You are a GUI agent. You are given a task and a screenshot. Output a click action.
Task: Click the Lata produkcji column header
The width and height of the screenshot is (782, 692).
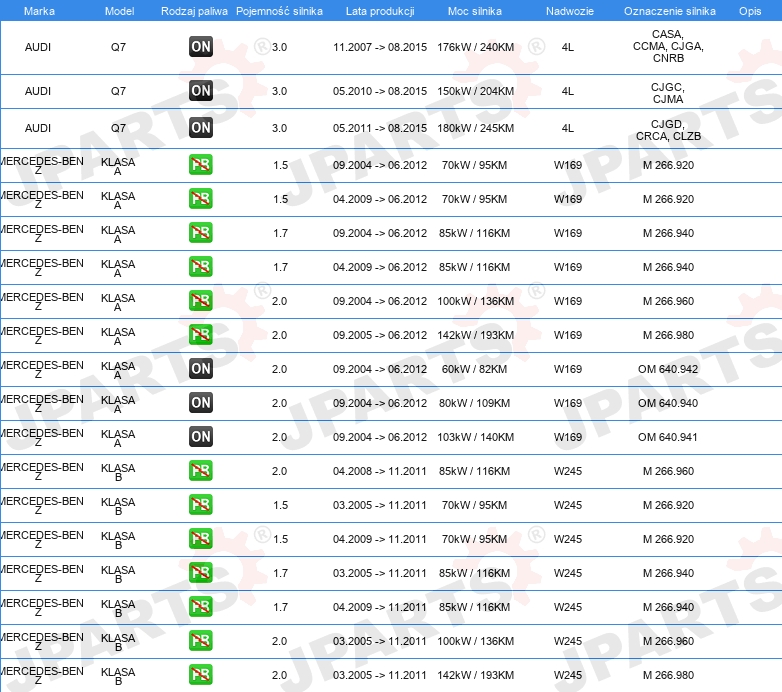380,11
